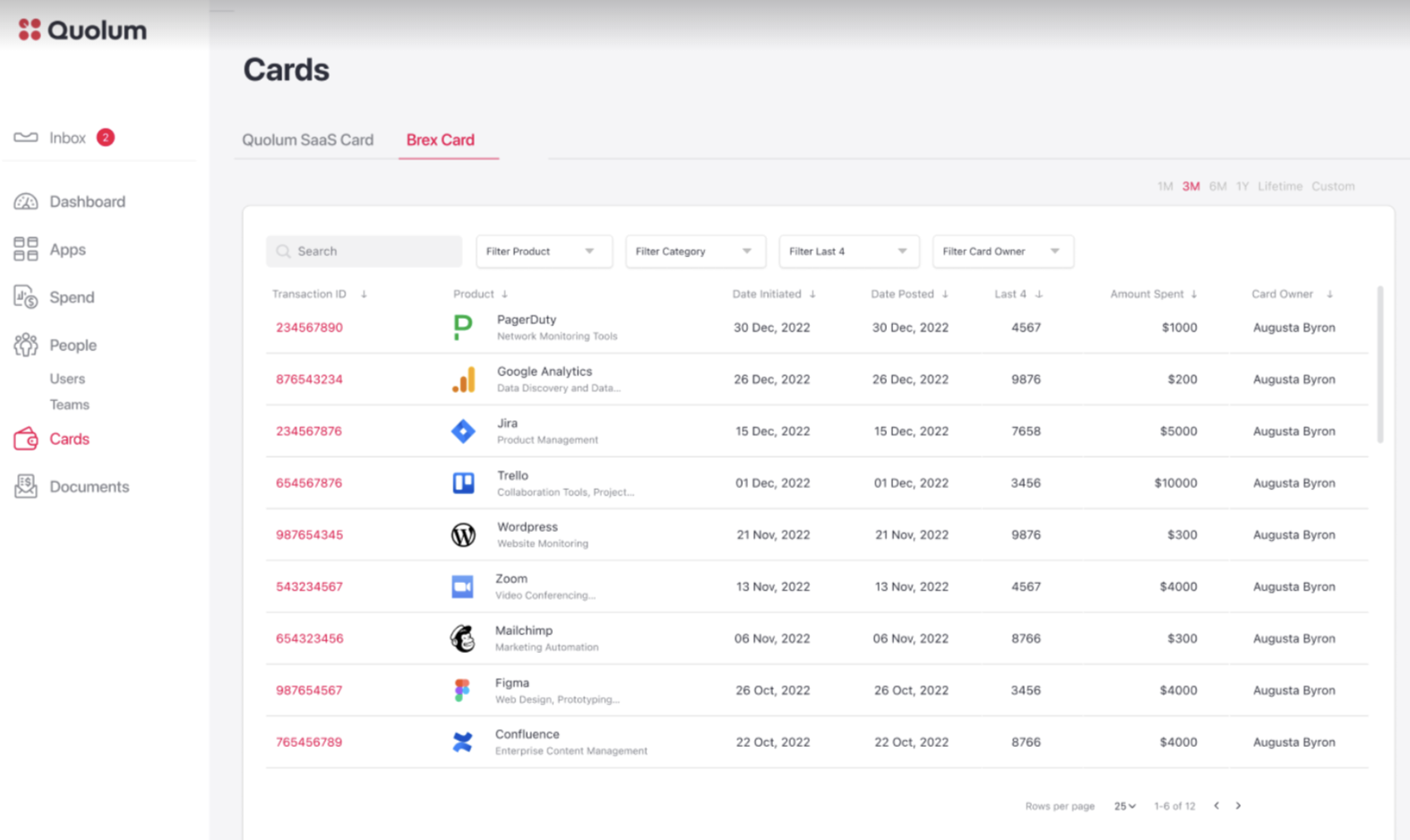Switch to Quolum SaaS Card tab
The height and width of the screenshot is (840, 1410).
point(307,140)
